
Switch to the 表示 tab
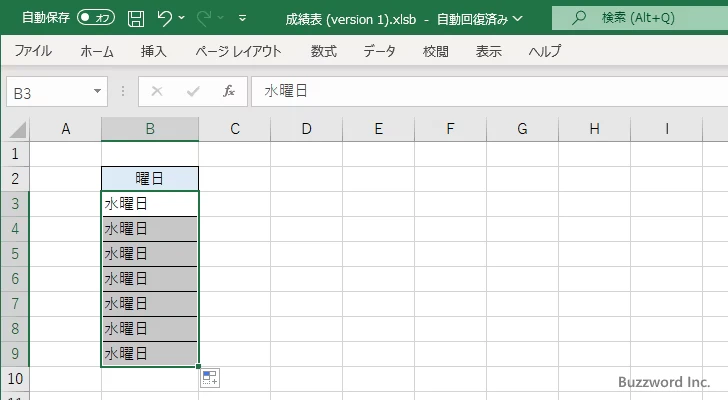(488, 51)
